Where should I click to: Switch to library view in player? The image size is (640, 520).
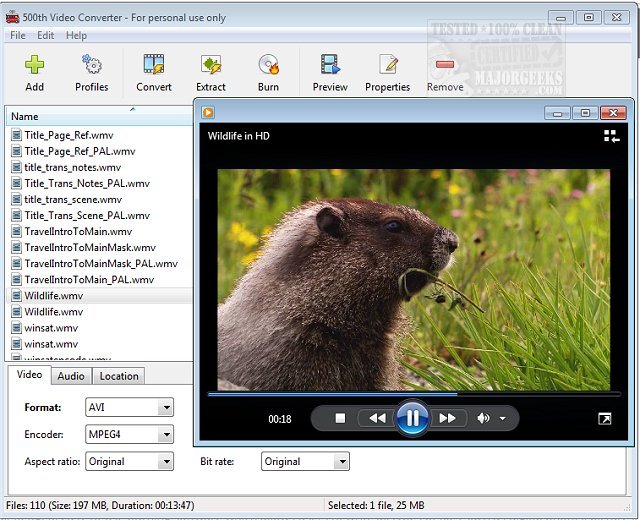click(x=611, y=136)
